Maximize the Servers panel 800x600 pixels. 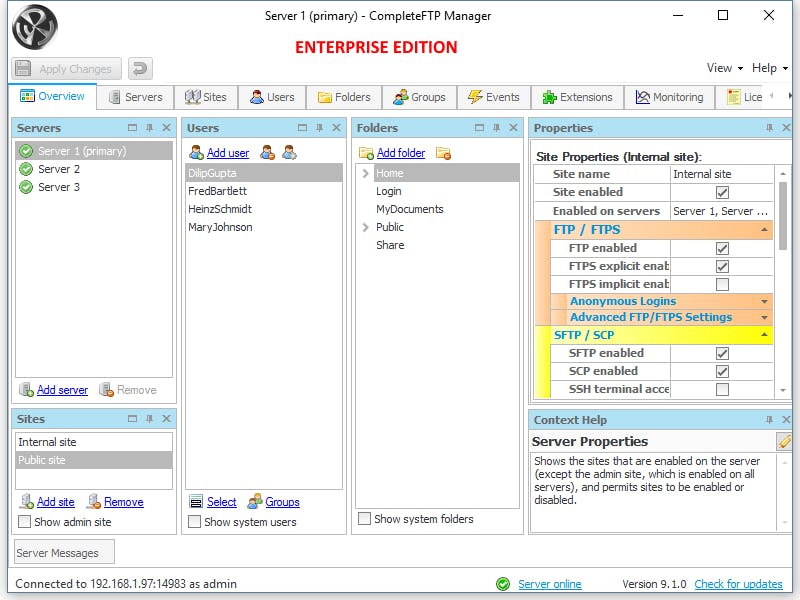point(133,128)
